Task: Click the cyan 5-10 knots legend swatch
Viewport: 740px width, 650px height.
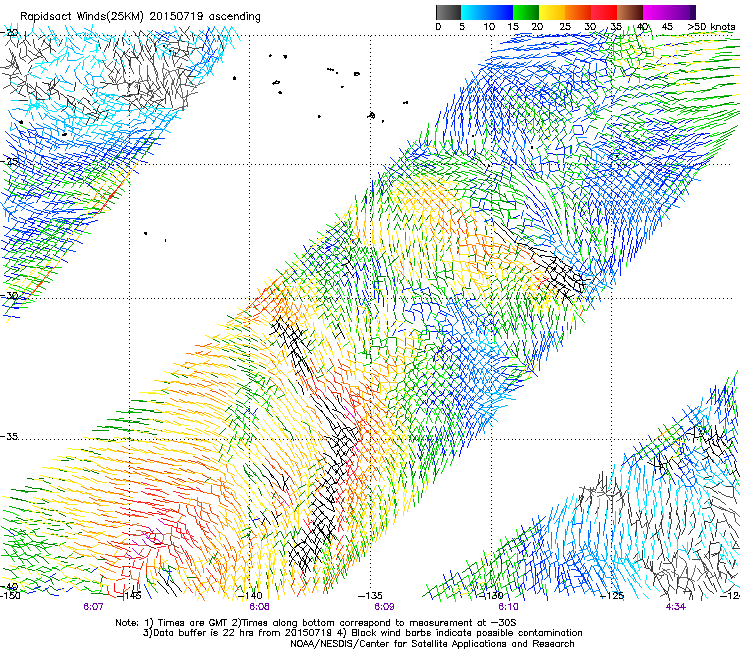Action: (x=473, y=12)
